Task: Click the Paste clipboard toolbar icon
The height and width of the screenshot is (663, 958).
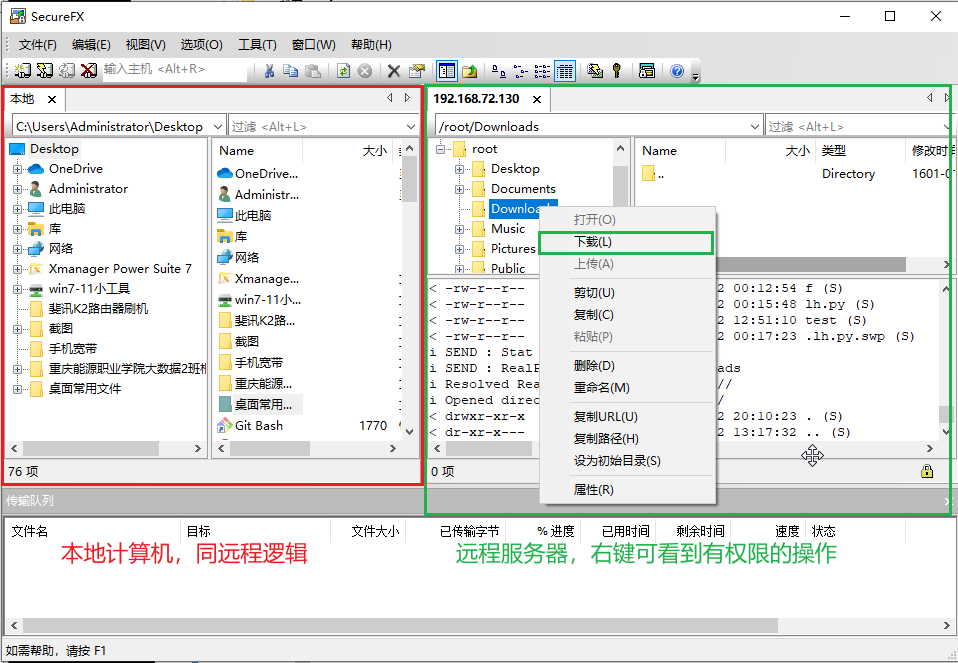Action: 313,71
